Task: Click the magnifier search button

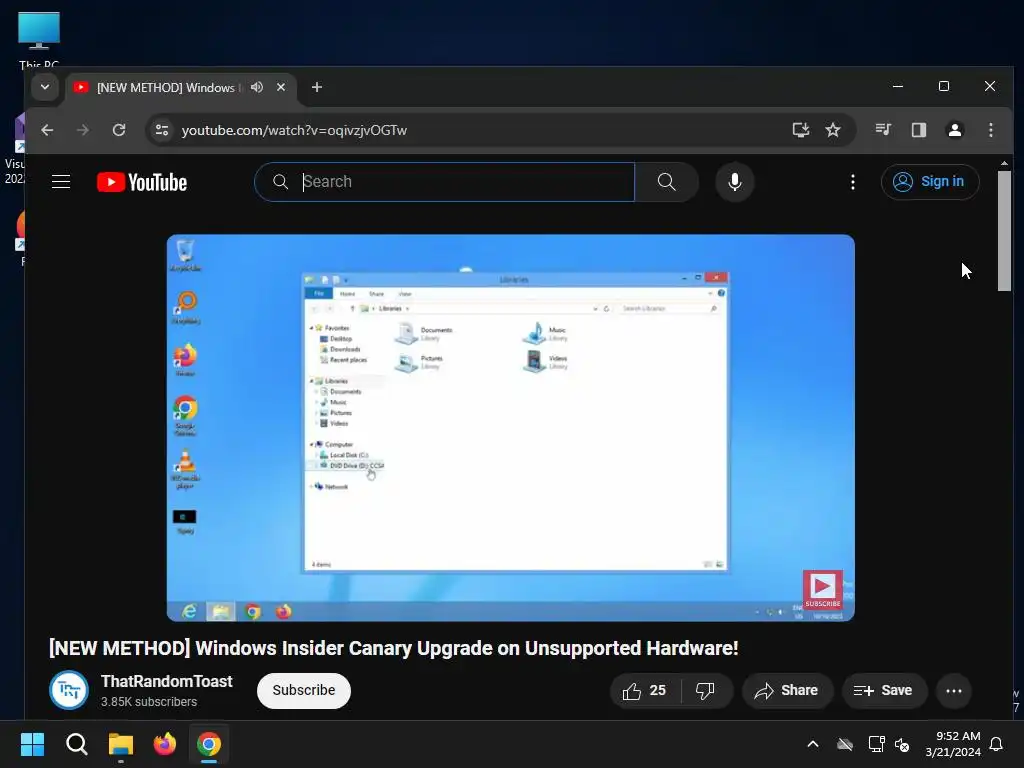Action: click(x=666, y=182)
